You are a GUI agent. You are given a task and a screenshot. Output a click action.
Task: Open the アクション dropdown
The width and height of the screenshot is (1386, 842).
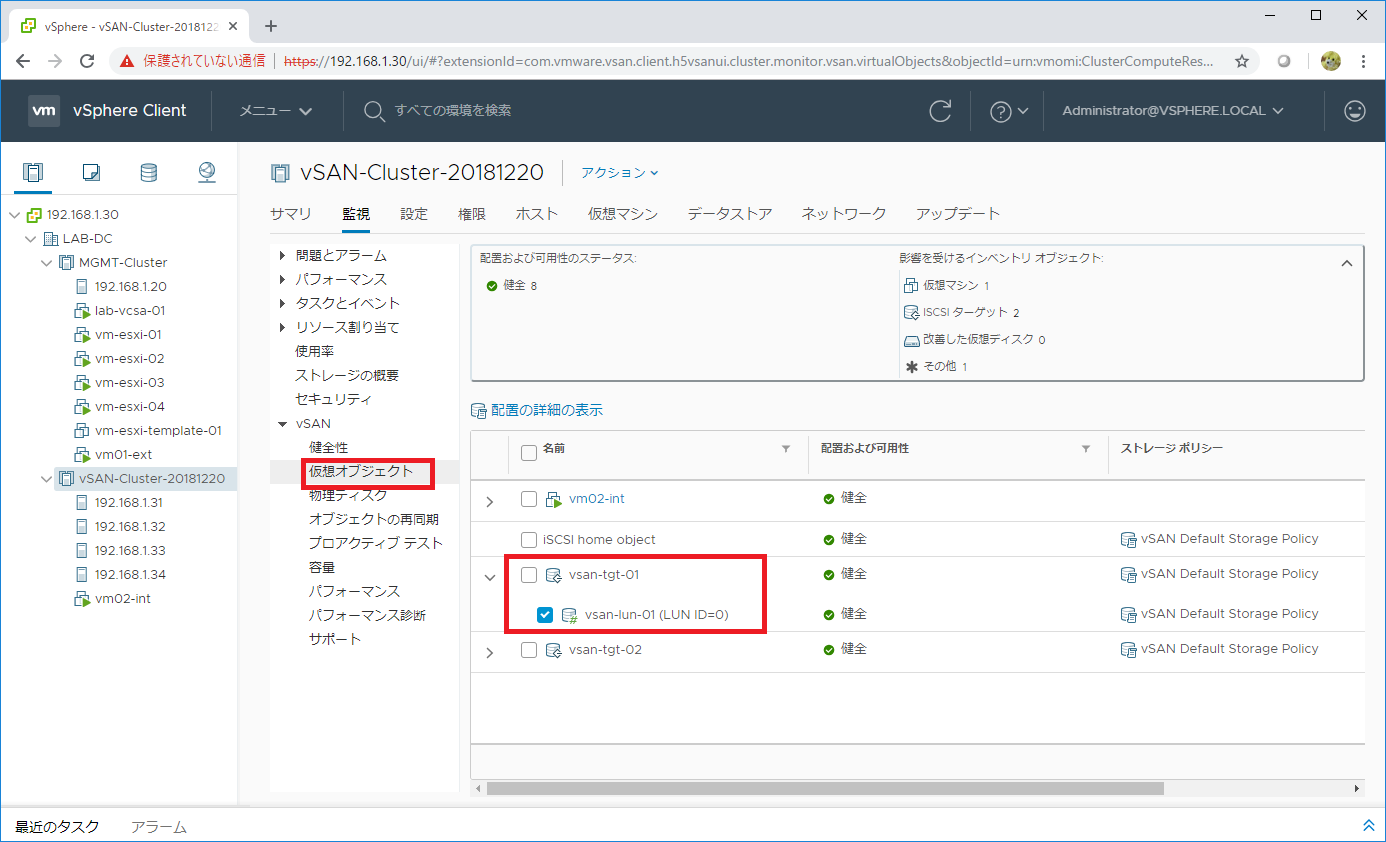tap(620, 173)
